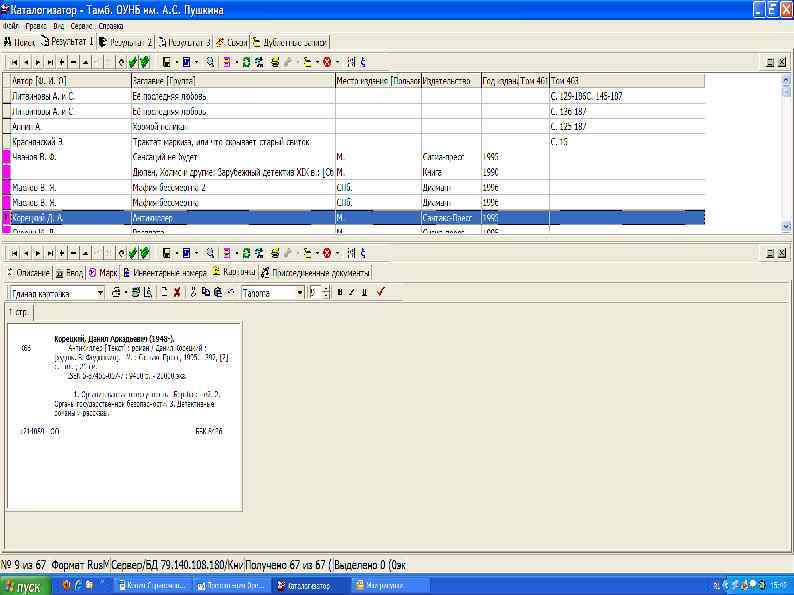Viewport: 794px width, 595px height.
Task: Select the Мафия бессмертна 2 row
Action: pyautogui.click(x=353, y=187)
